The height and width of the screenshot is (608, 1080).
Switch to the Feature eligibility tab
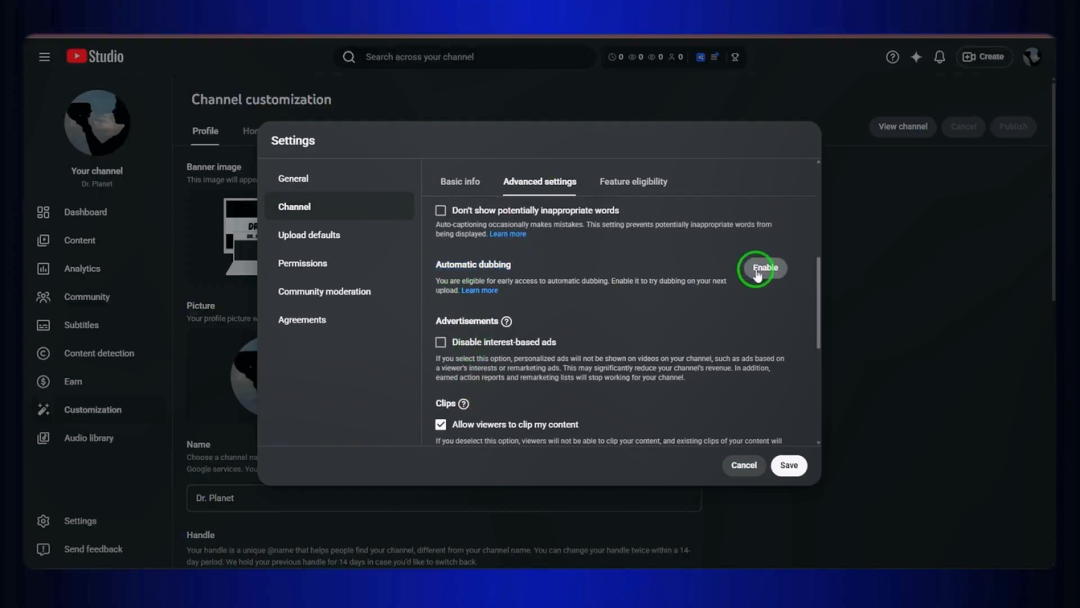click(633, 182)
